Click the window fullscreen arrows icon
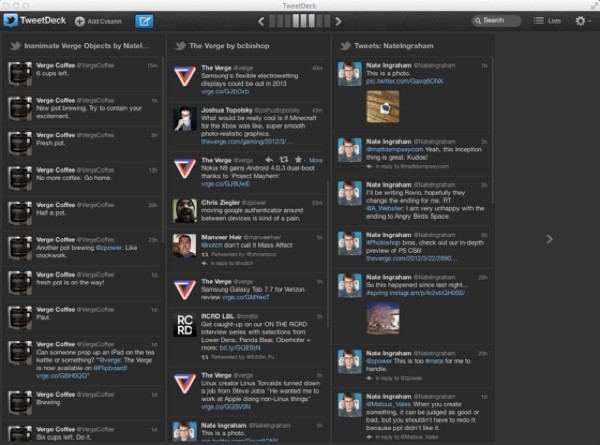This screenshot has width=600, height=445. tap(594, 5)
